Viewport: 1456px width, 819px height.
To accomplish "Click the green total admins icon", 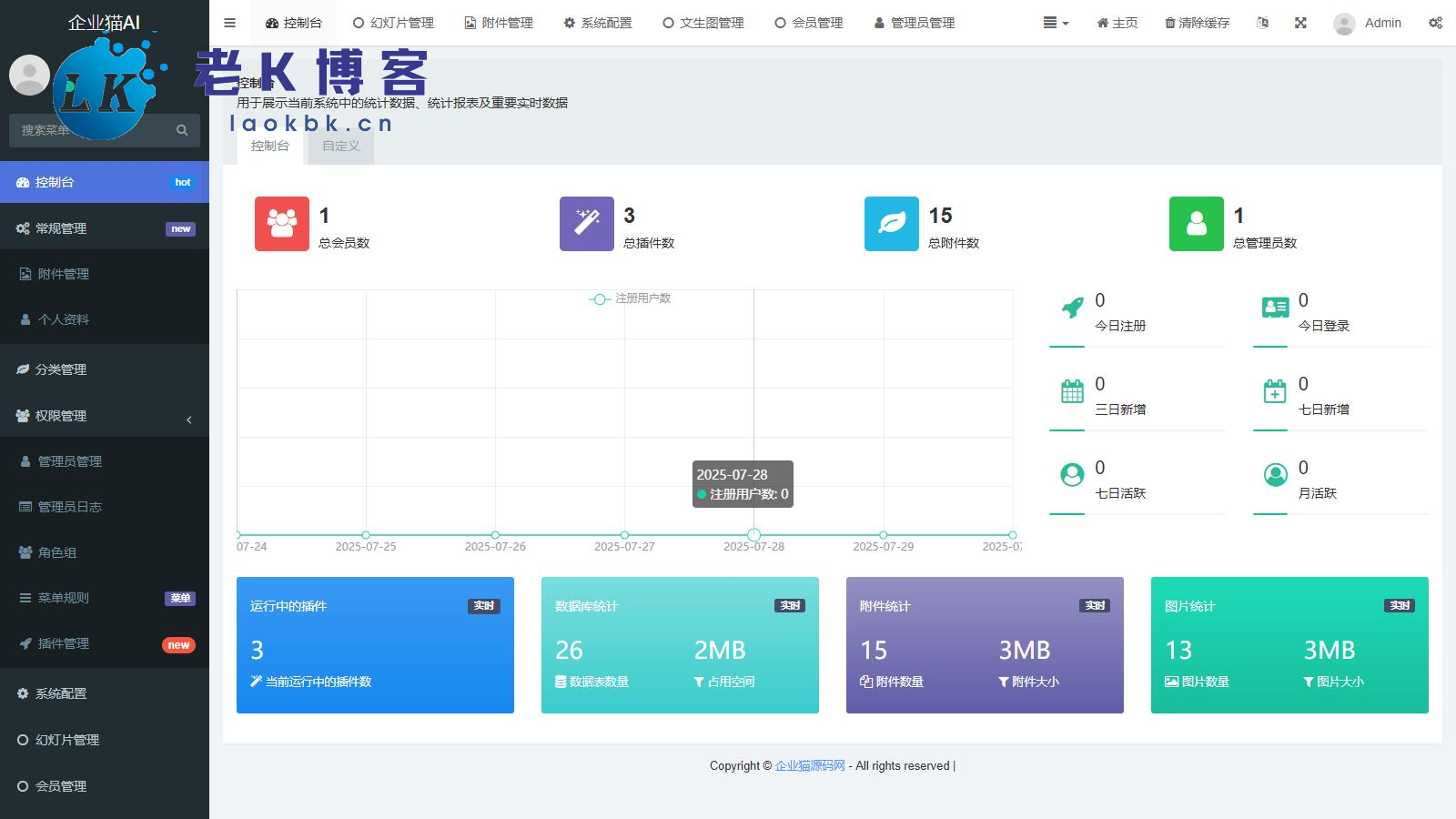I will pyautogui.click(x=1196, y=224).
